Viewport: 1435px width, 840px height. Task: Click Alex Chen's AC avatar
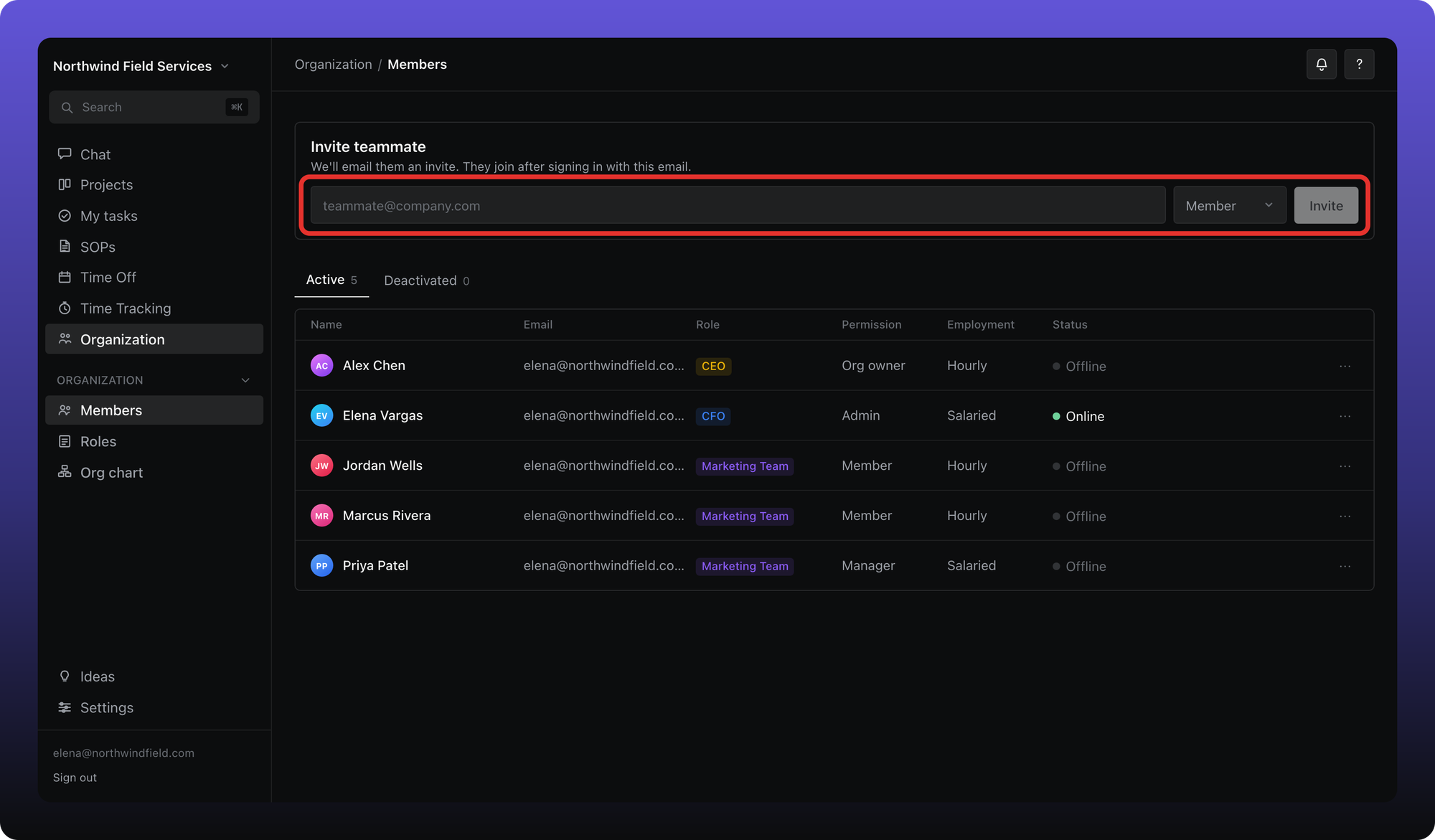pyautogui.click(x=321, y=365)
